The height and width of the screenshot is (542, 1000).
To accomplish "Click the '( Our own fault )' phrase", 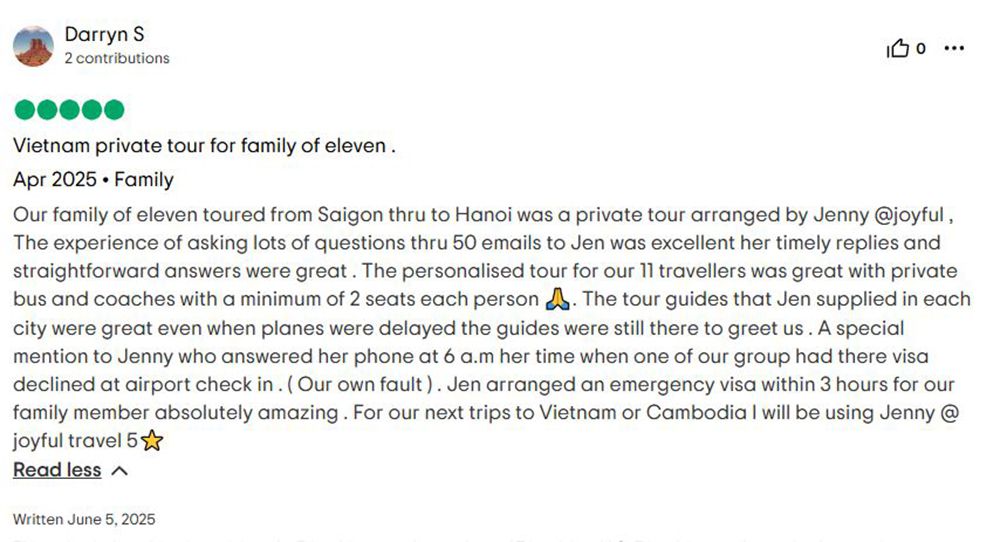I will tap(360, 385).
